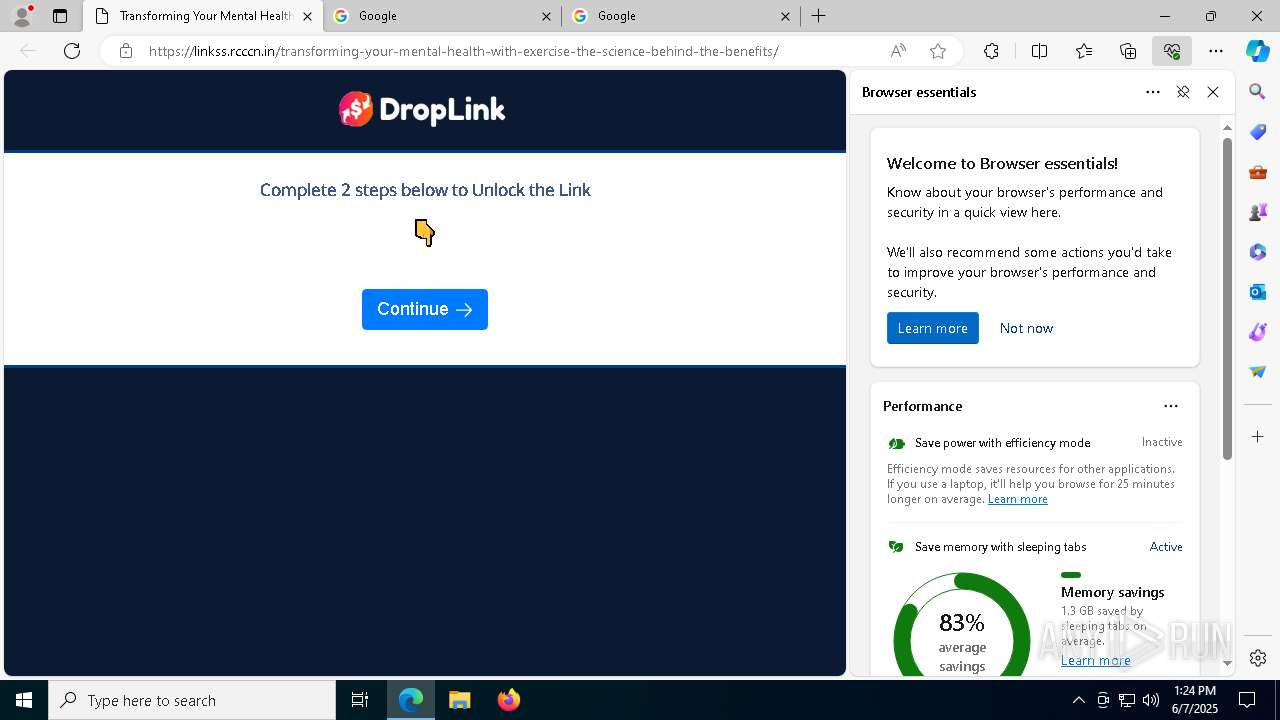Open the notifications center icon
Screen dimensions: 1280x720
[x=1247, y=700]
